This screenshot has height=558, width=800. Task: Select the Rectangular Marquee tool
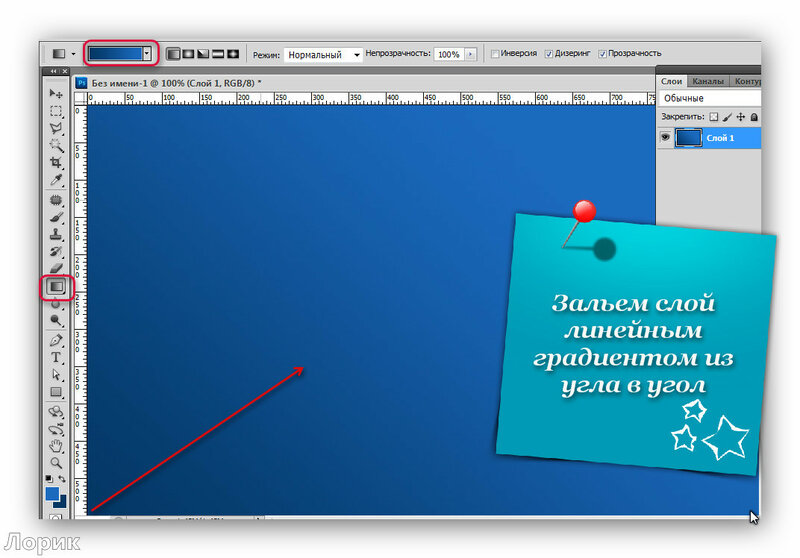tap(56, 111)
